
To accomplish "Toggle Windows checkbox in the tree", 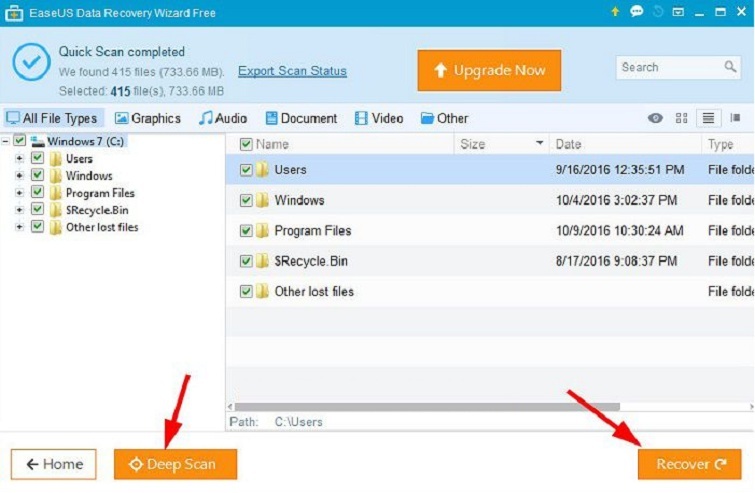I will 37,175.
